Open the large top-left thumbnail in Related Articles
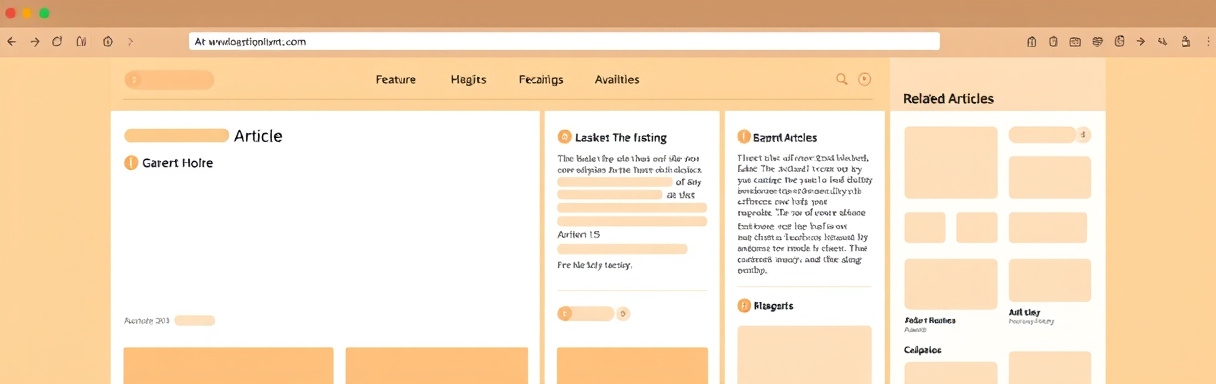 [x=951, y=162]
